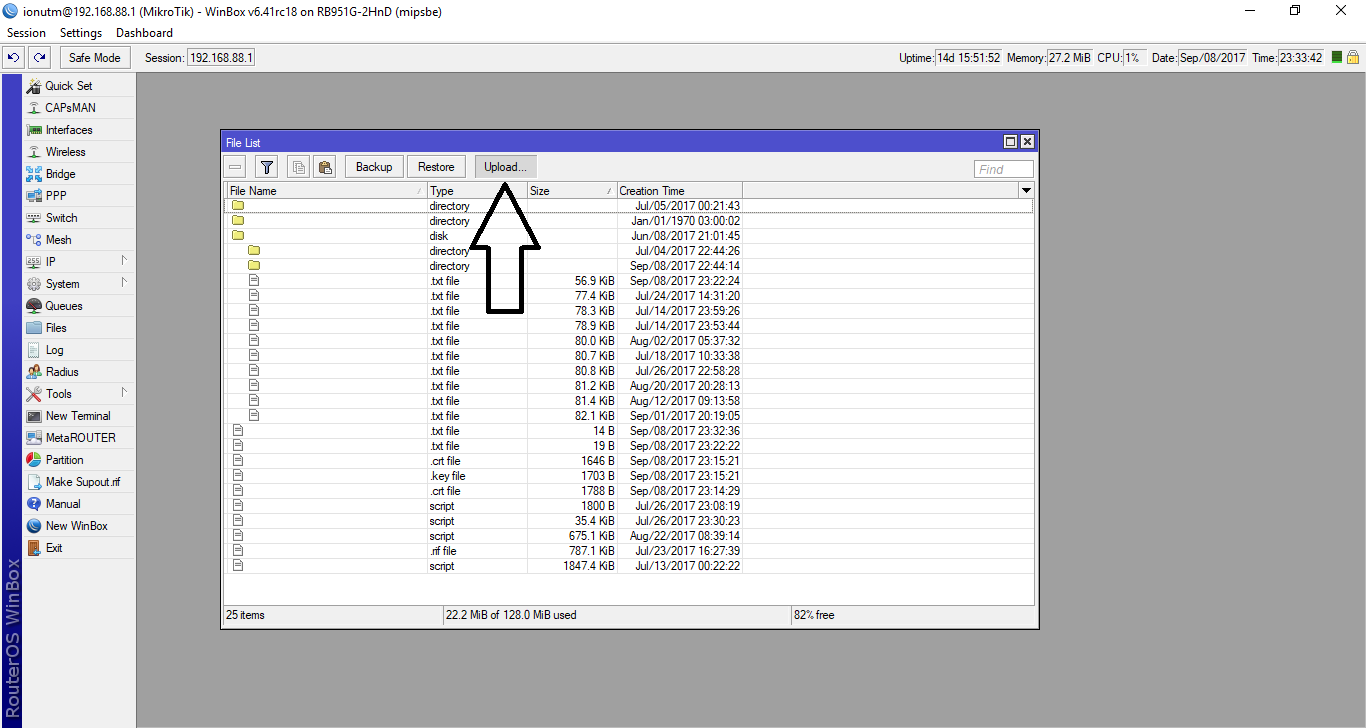The width and height of the screenshot is (1366, 728).
Task: Click the paste icon in File List toolbar
Action: point(325,167)
